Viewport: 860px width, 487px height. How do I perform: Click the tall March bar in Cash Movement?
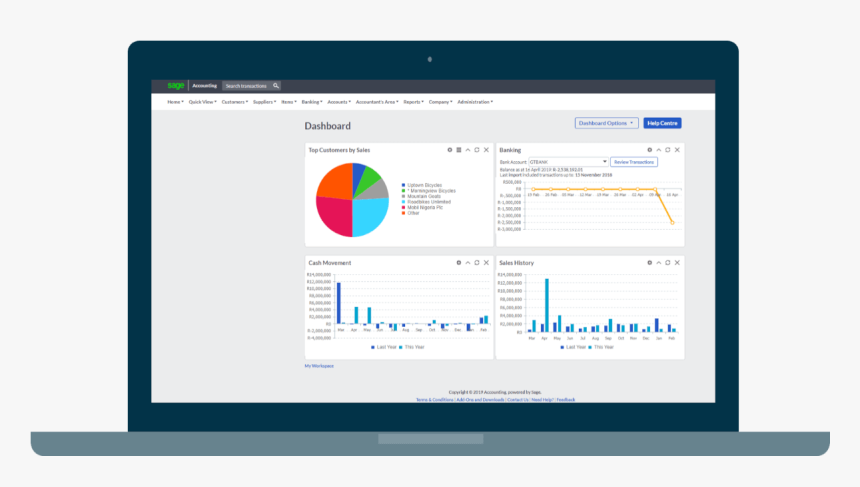coord(338,303)
